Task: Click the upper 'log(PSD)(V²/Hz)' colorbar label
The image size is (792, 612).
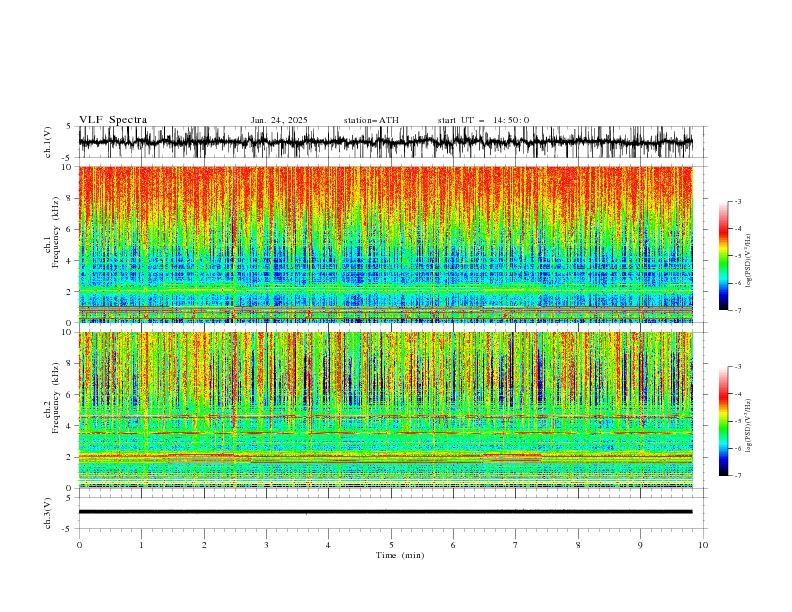Action: (749, 261)
